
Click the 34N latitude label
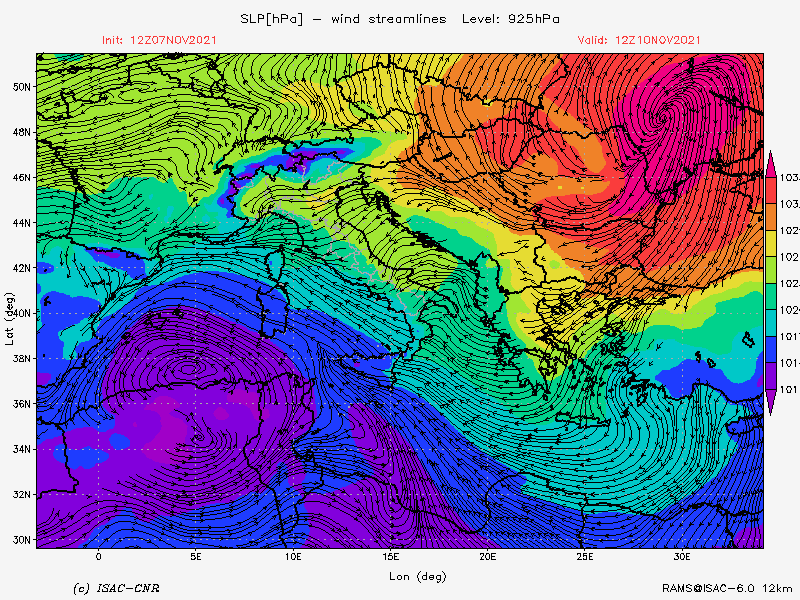21,449
